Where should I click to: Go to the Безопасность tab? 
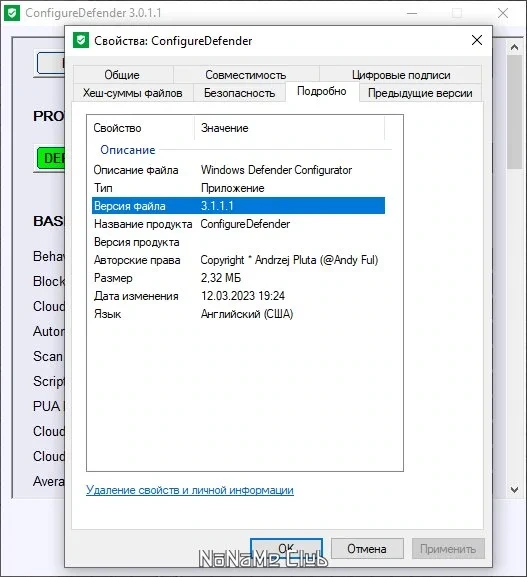click(x=240, y=93)
